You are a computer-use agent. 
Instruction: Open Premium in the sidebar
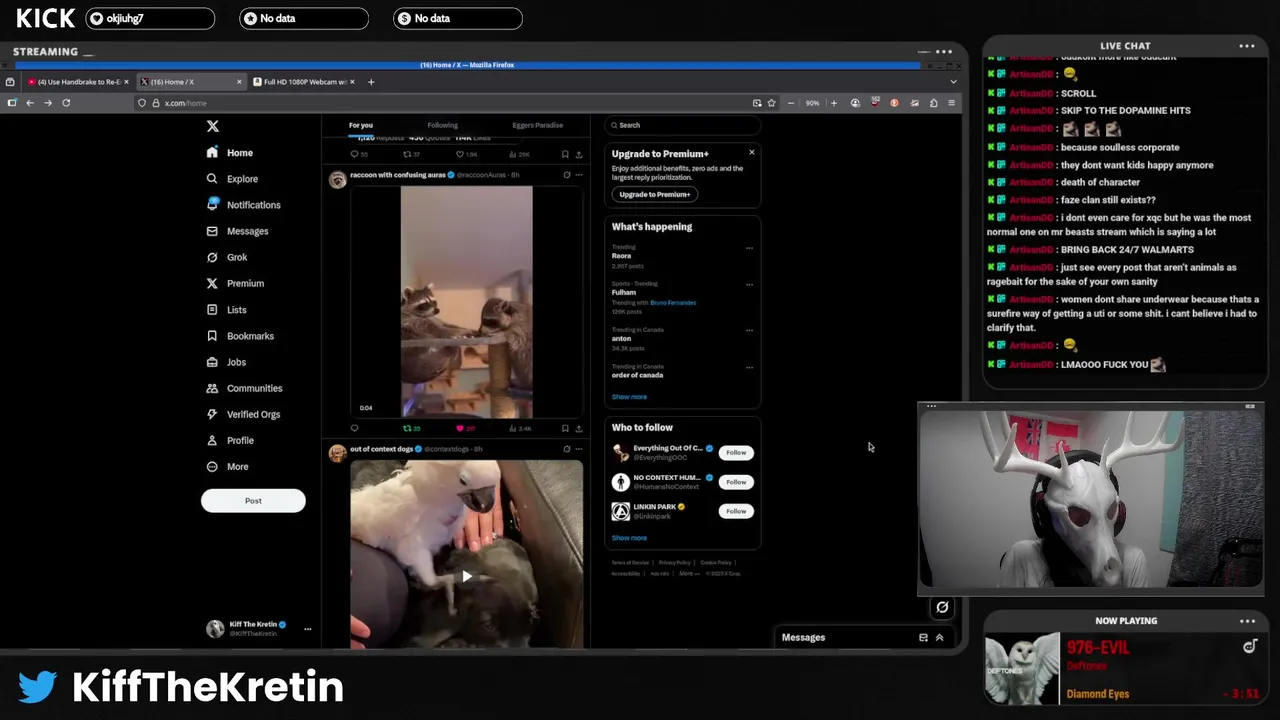coord(234,283)
